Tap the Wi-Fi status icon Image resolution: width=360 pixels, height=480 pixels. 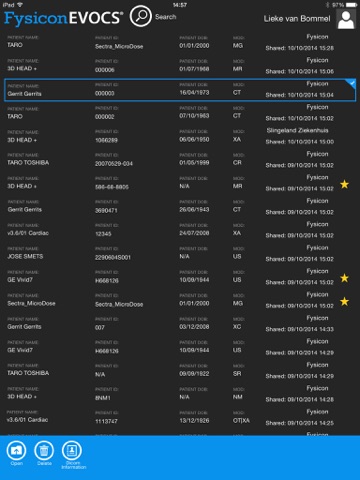click(20, 5)
